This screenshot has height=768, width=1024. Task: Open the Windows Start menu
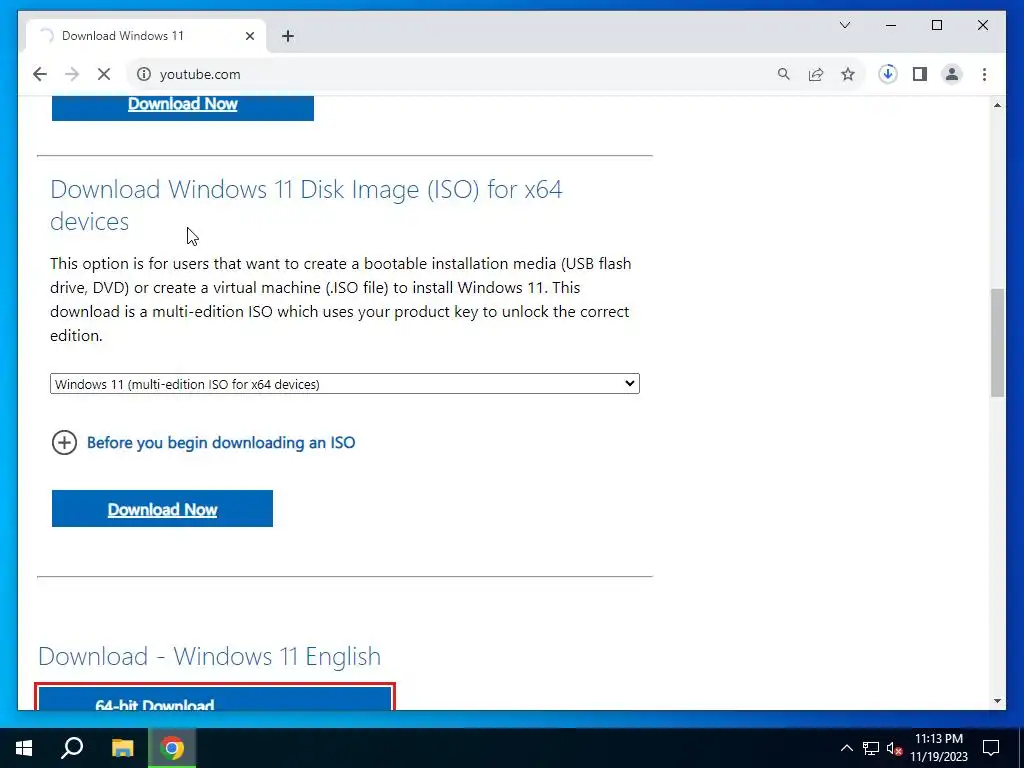click(x=24, y=748)
